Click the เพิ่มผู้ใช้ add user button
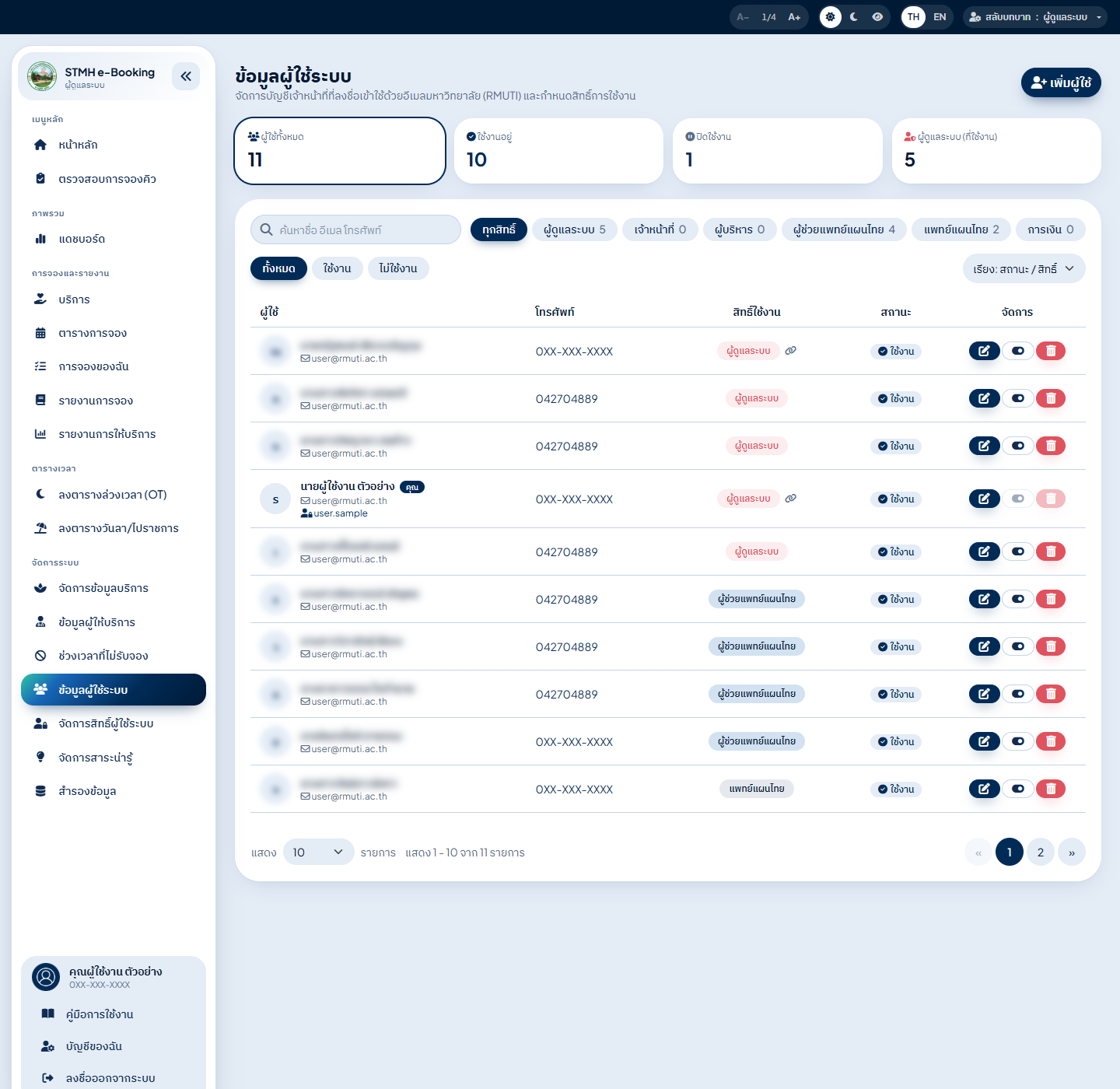 point(1061,82)
